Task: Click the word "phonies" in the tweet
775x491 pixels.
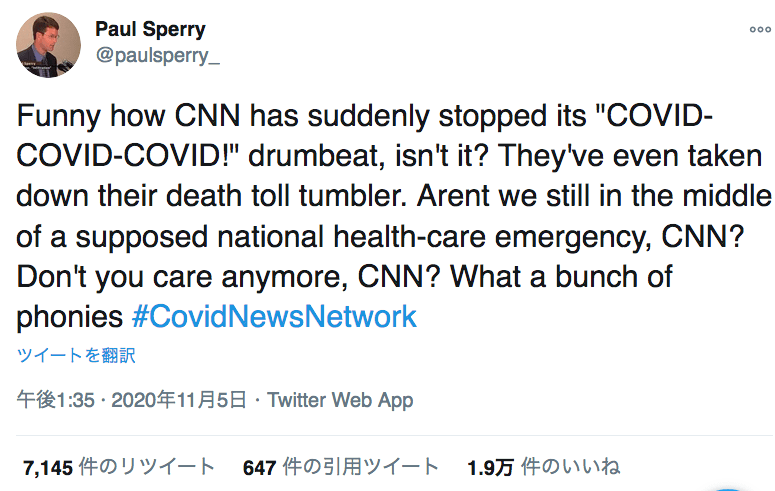Action: tap(70, 317)
